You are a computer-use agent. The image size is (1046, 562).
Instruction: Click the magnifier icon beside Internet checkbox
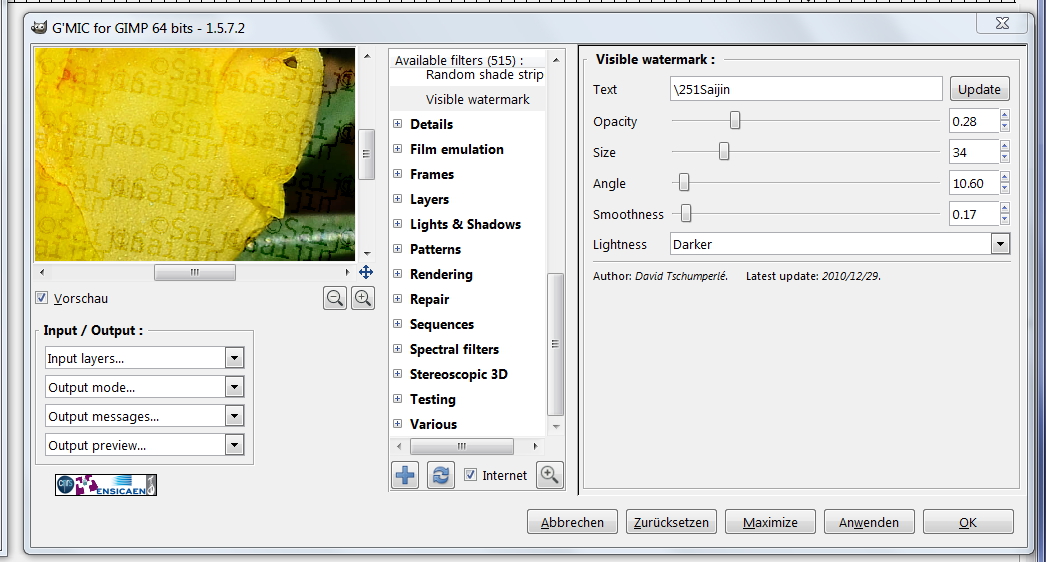coord(549,475)
